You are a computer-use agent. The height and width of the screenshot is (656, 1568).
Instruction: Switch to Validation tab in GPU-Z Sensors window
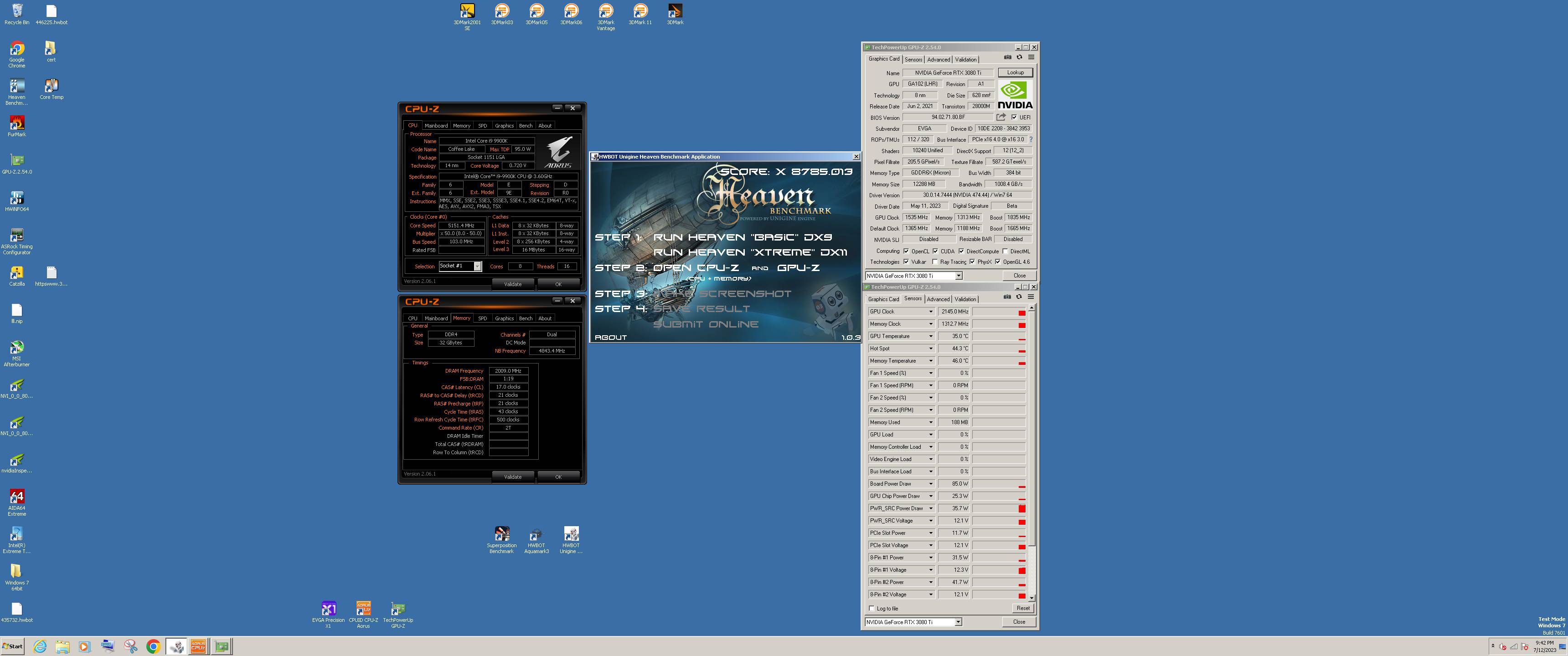point(965,299)
